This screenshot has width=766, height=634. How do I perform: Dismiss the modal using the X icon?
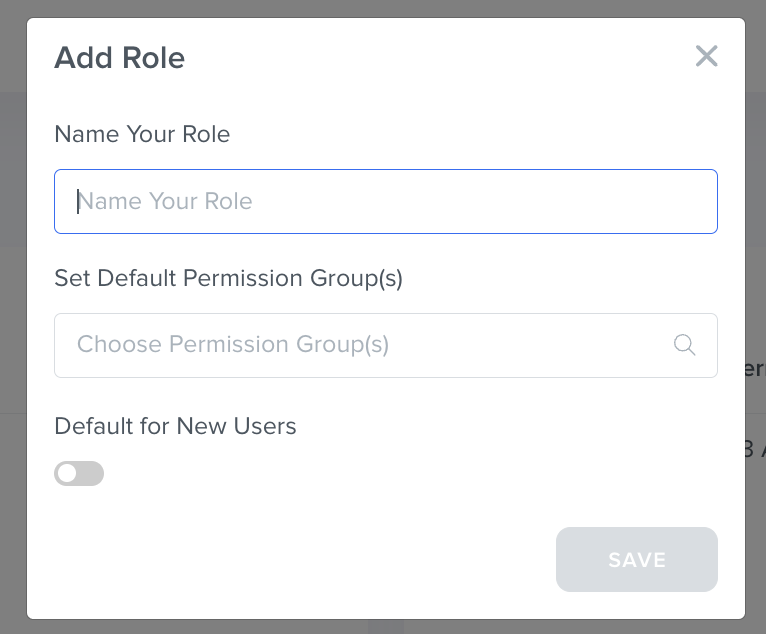pos(706,56)
